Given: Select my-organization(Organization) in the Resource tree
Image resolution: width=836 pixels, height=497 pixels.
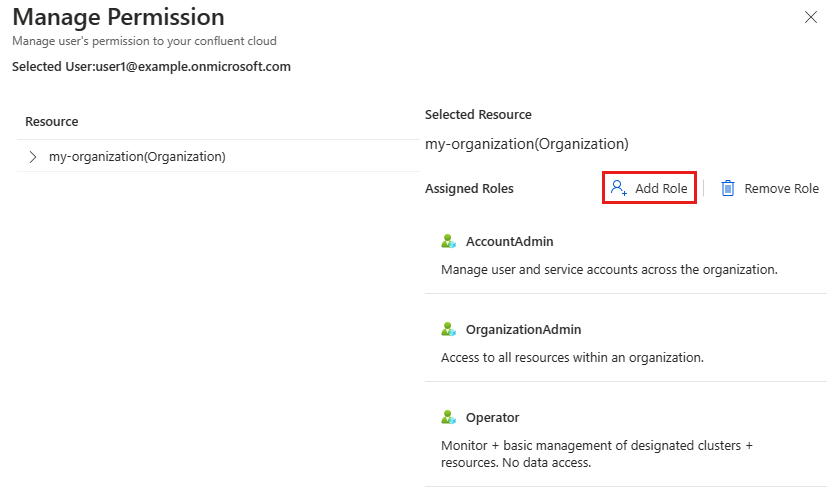Looking at the screenshot, I should pos(137,157).
